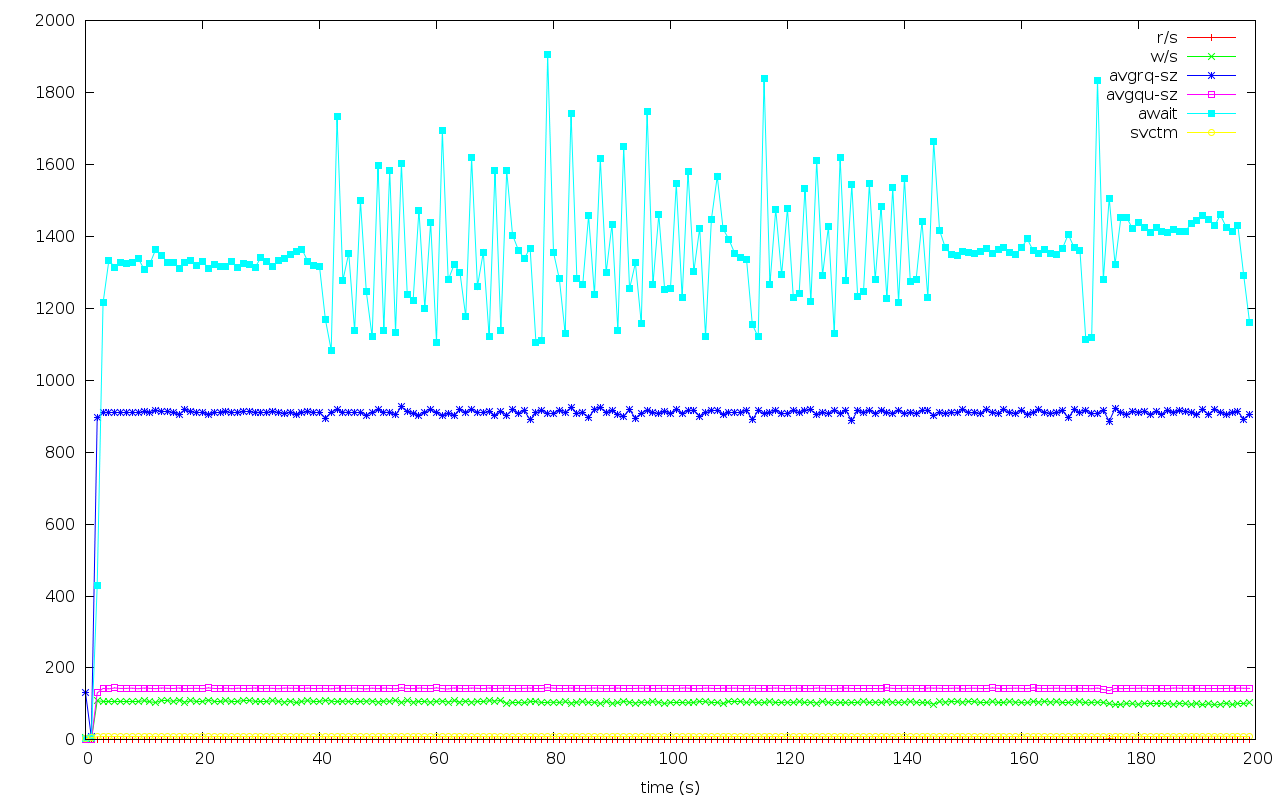Image resolution: width=1280 pixels, height=800 pixels.
Task: Click the x-axis label 200
Action: [x=1256, y=759]
